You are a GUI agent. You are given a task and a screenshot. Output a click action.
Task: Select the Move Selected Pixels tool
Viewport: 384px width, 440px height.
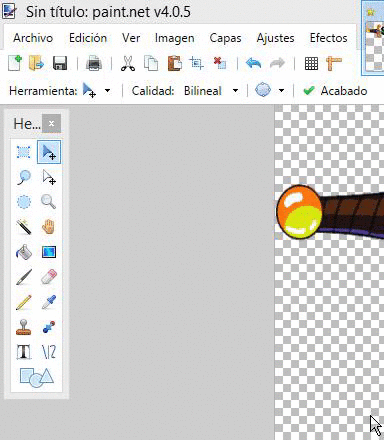(49, 152)
